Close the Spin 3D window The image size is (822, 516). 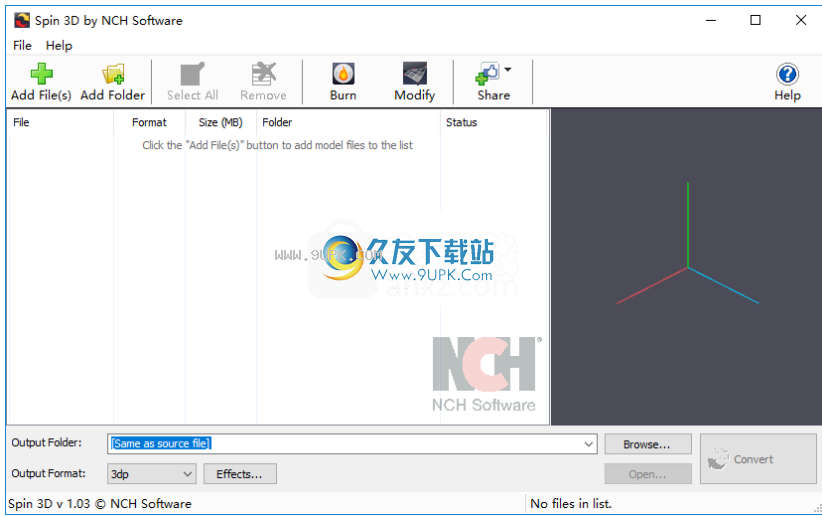point(801,20)
